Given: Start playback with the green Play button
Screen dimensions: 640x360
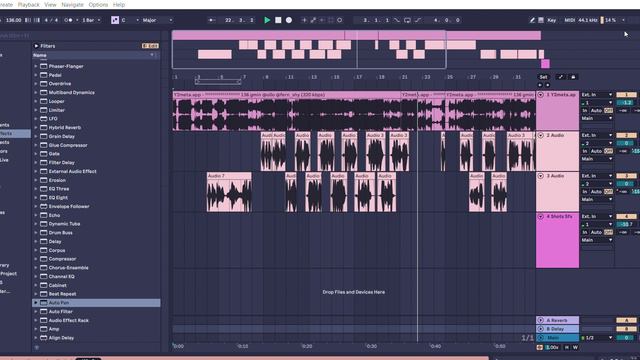Looking at the screenshot, I should (267, 20).
